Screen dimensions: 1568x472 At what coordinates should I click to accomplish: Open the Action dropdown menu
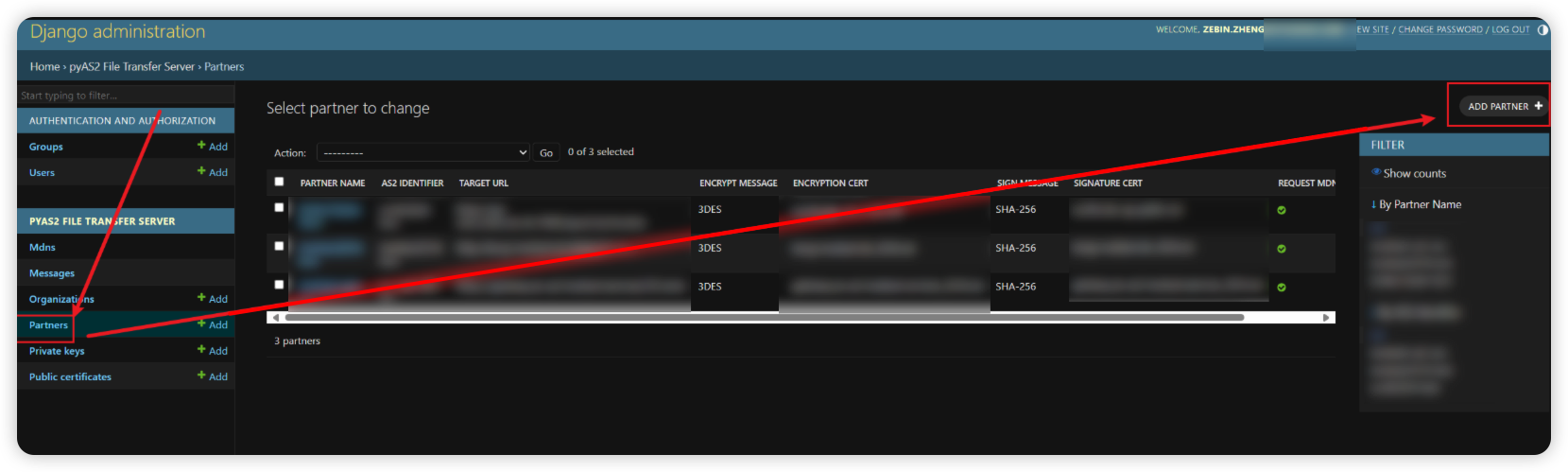click(422, 152)
